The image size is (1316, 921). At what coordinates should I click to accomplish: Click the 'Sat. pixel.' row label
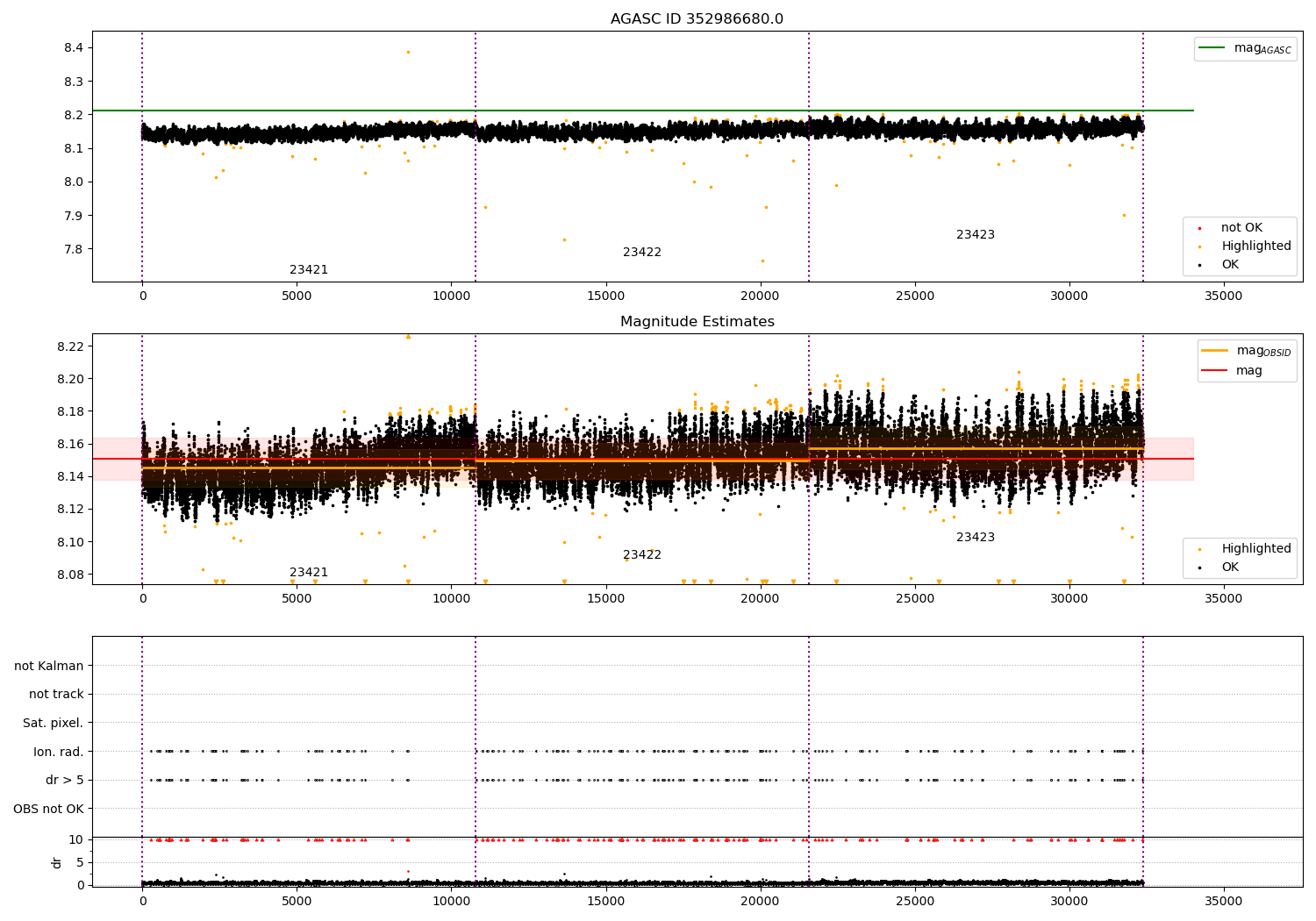(x=53, y=724)
